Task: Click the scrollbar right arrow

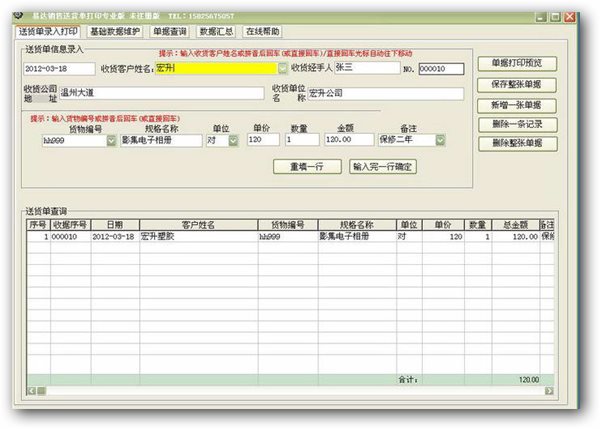Action: pos(549,391)
